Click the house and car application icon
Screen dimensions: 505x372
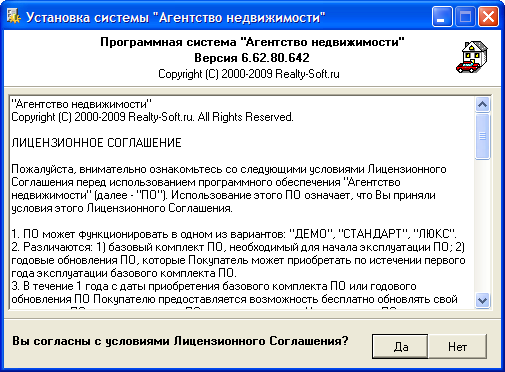coord(472,57)
